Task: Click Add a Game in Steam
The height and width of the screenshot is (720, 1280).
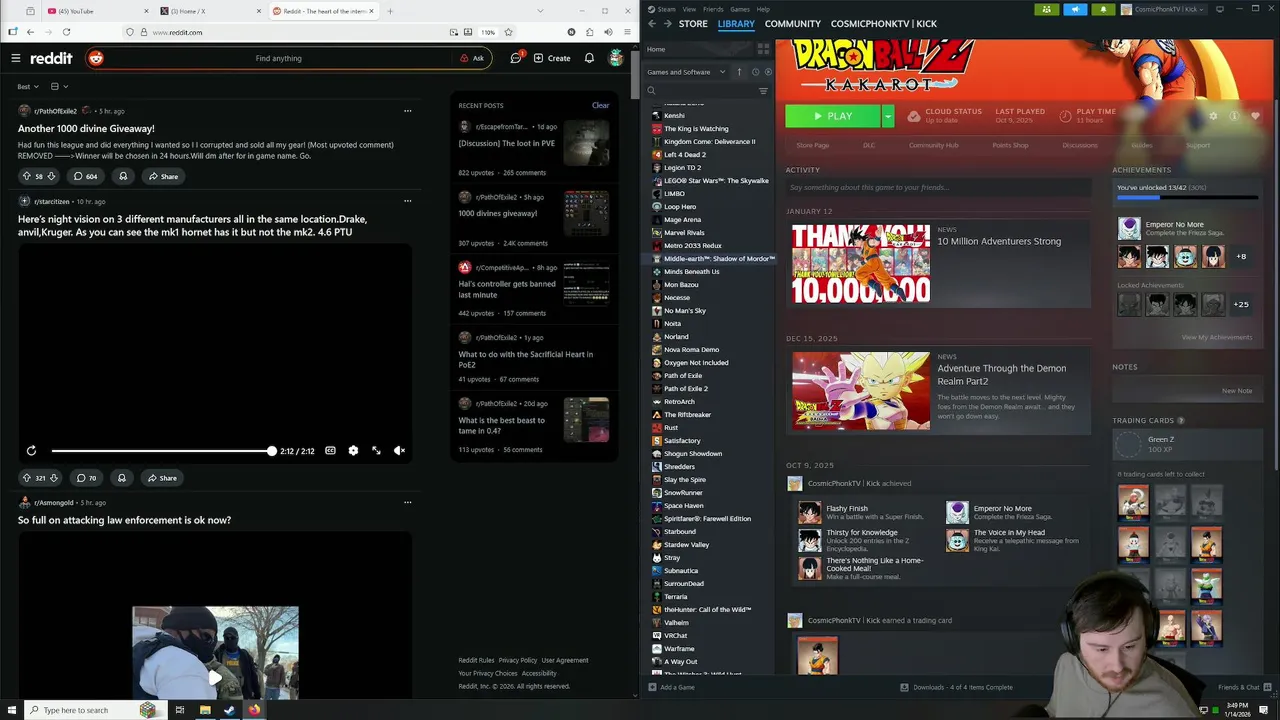Action: coord(671,687)
